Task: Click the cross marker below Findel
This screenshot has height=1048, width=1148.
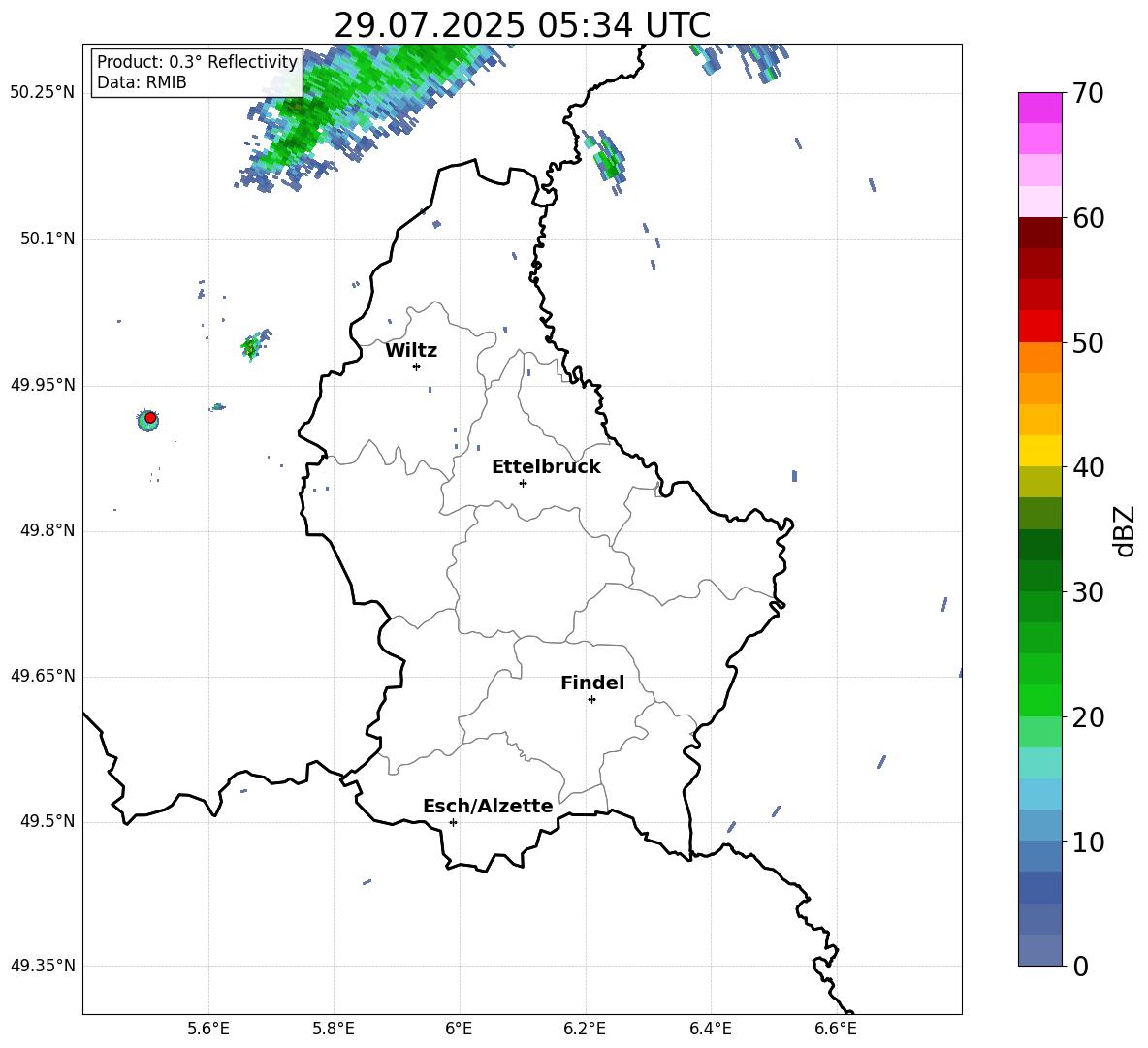Action: tap(591, 700)
